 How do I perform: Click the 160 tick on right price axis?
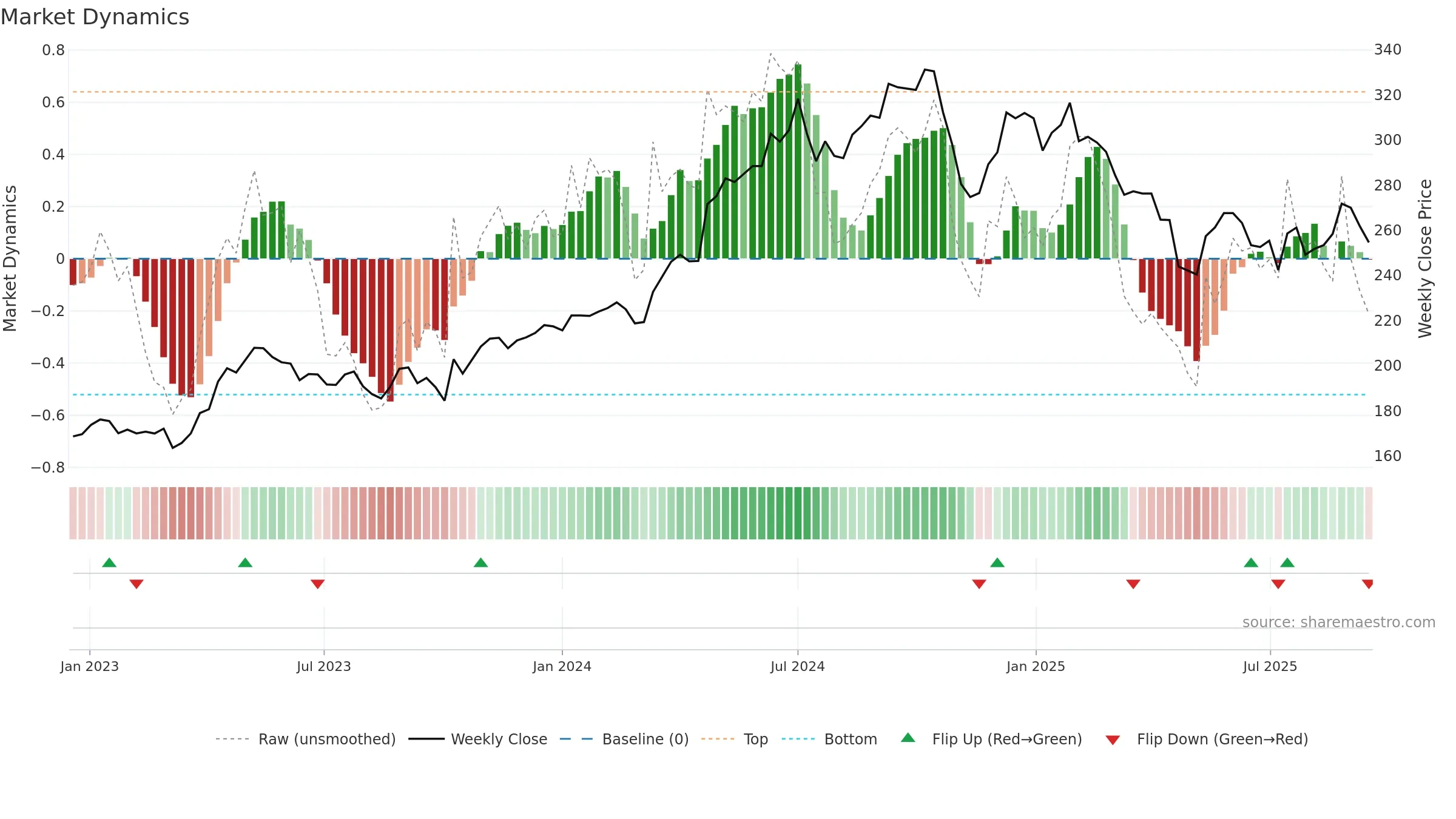(1388, 456)
